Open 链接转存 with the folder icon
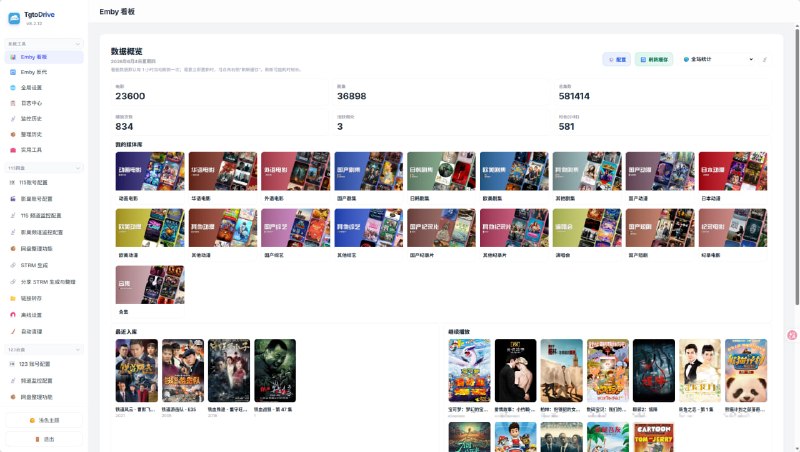 tap(44, 298)
